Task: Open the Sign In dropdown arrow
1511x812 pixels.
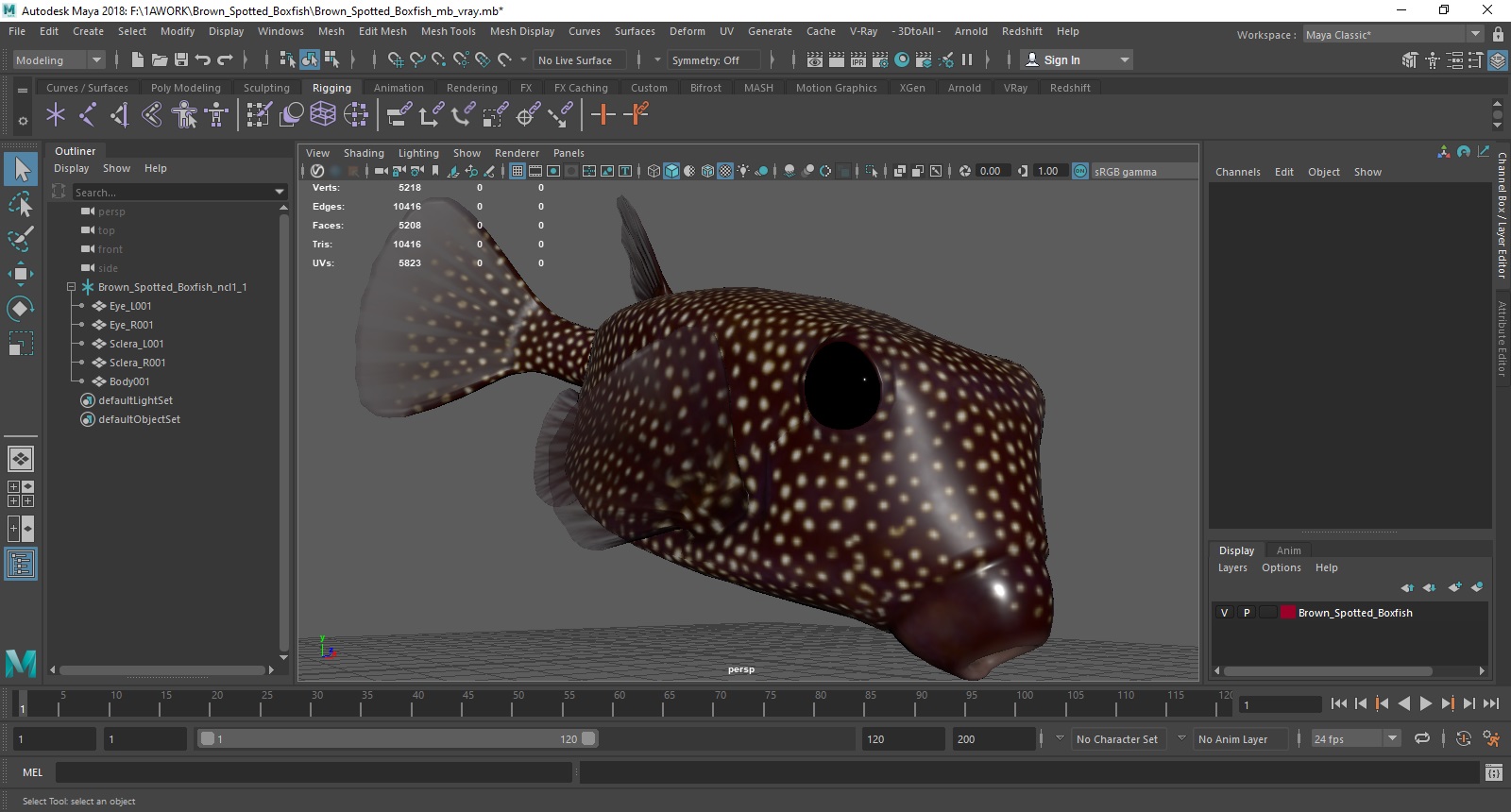Action: pos(1124,59)
